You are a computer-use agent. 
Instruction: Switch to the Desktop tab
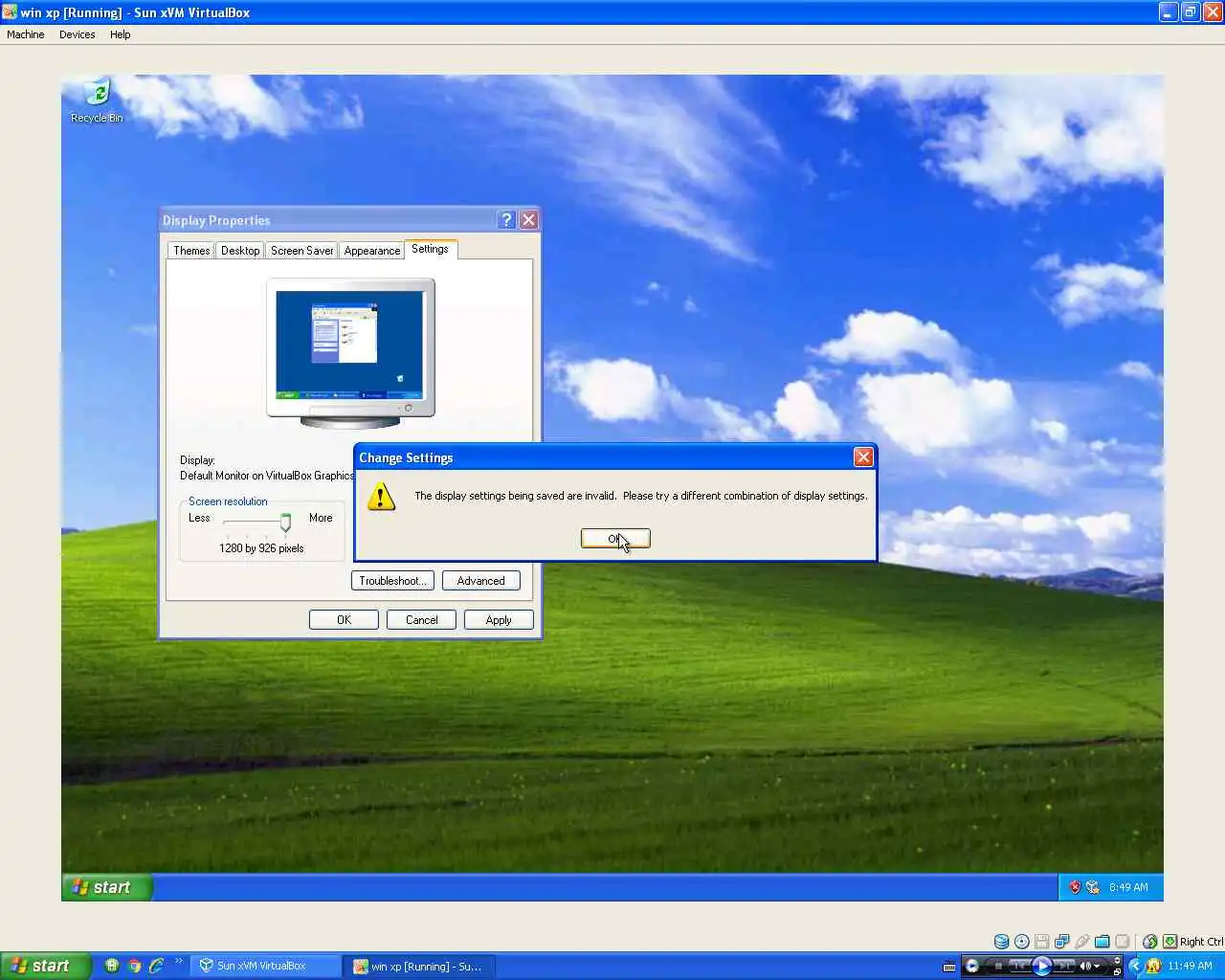240,251
